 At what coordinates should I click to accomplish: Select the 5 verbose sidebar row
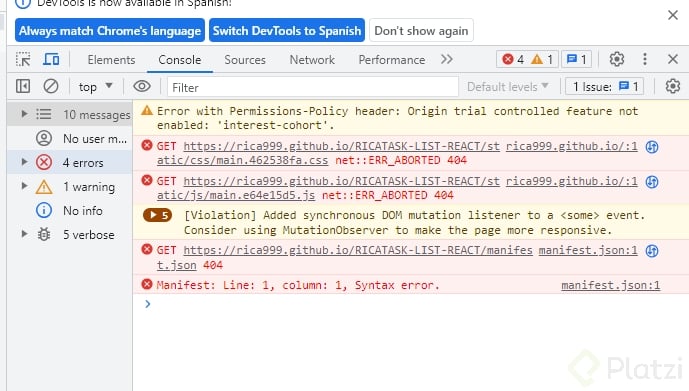[70, 235]
